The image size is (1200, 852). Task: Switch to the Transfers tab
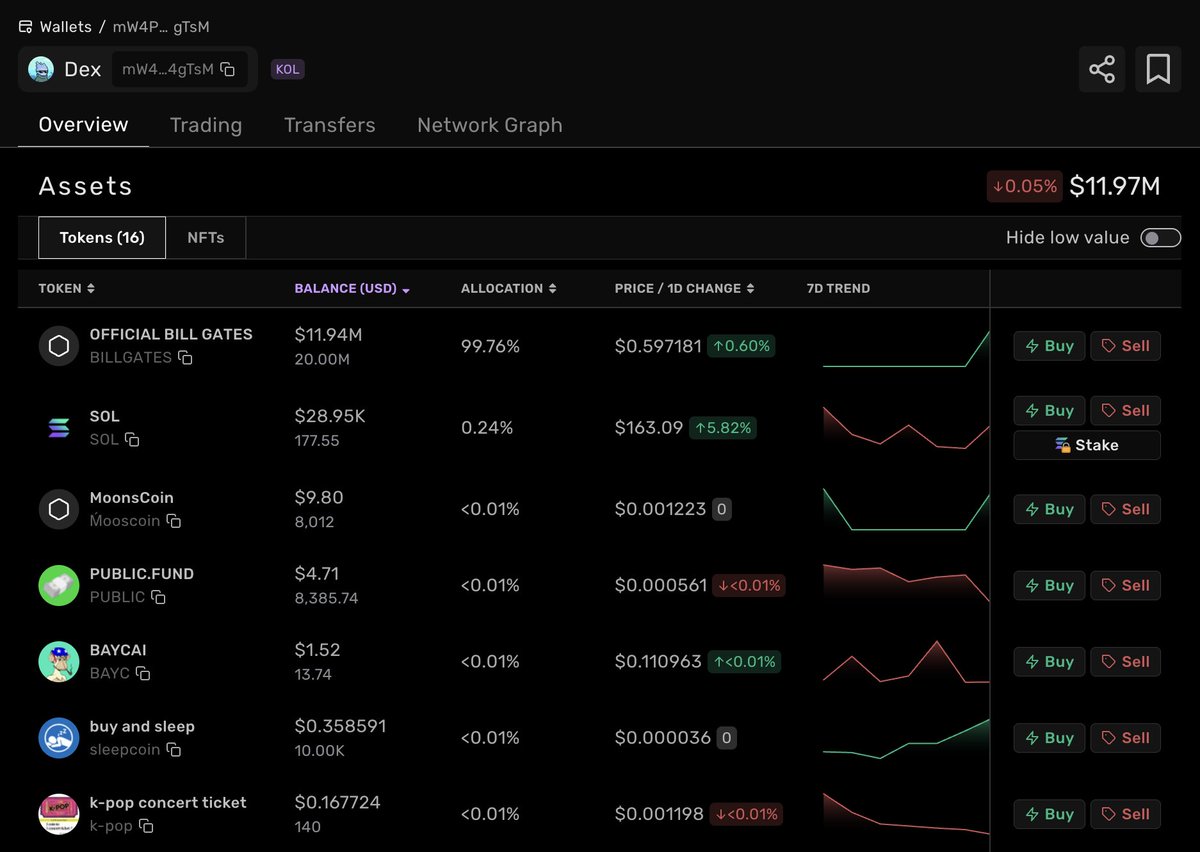tap(330, 125)
